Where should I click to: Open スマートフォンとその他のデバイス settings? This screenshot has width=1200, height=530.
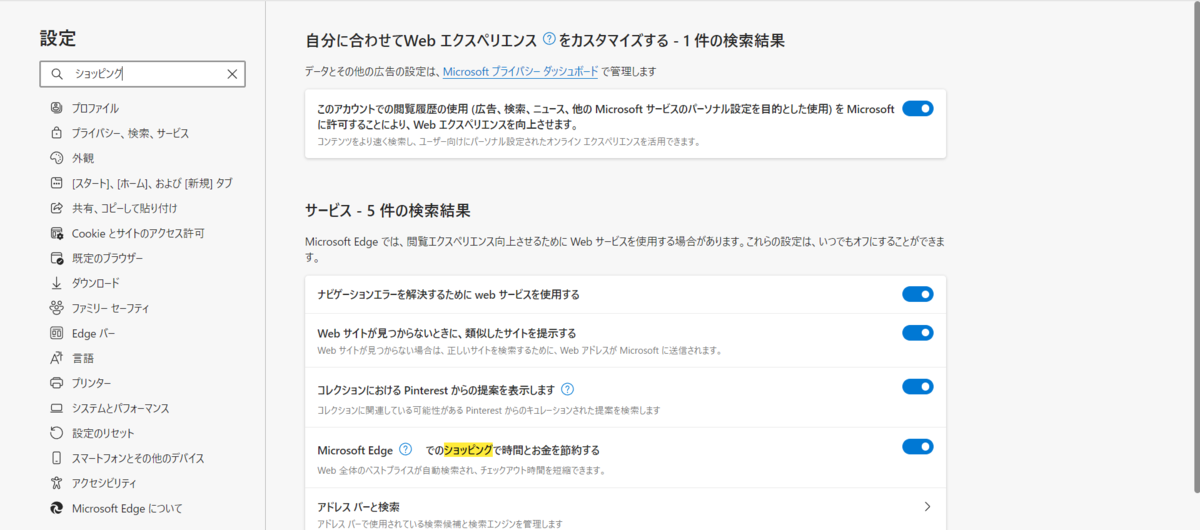[138, 458]
